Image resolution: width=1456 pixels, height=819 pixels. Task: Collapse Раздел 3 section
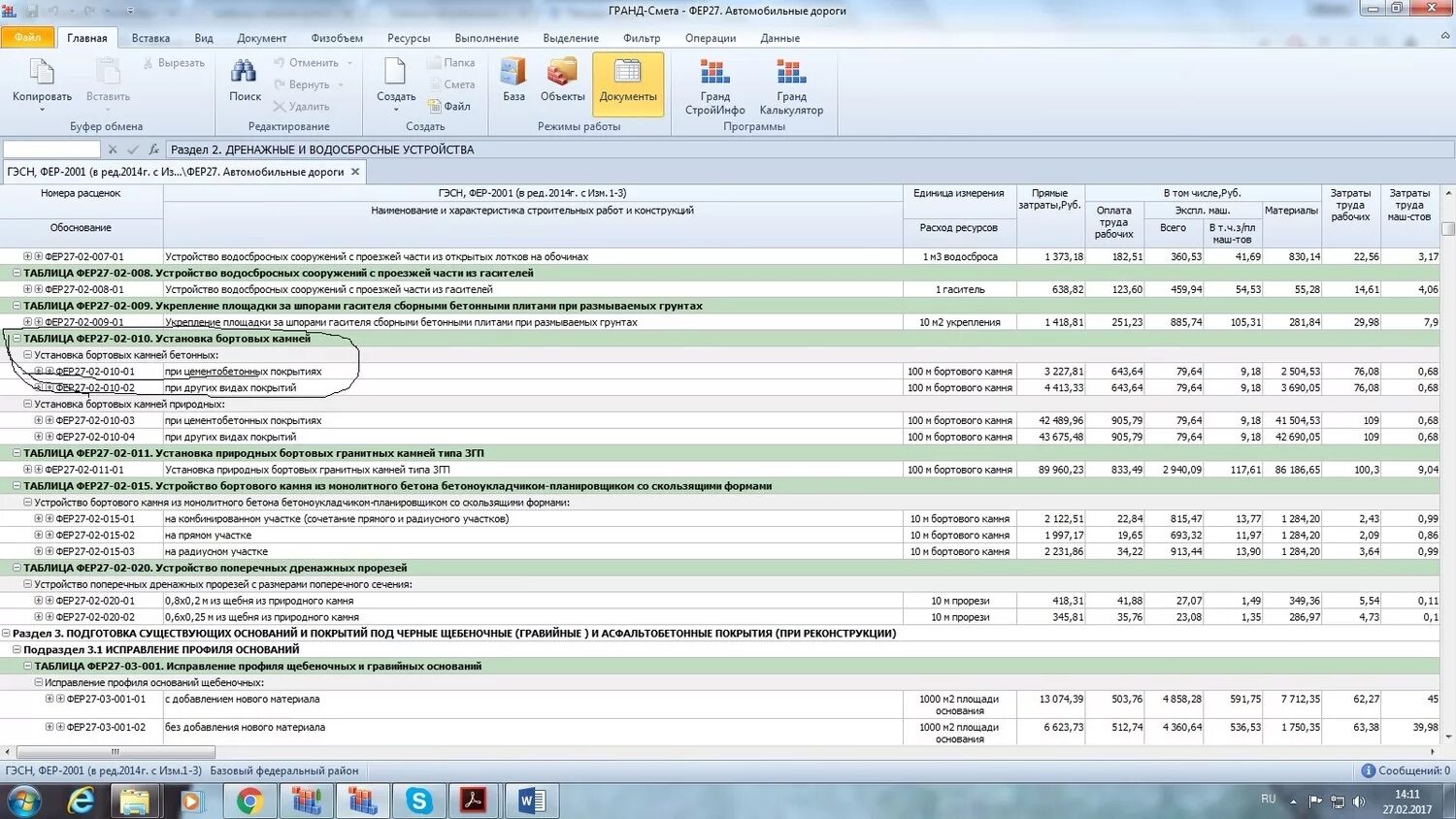(6, 633)
